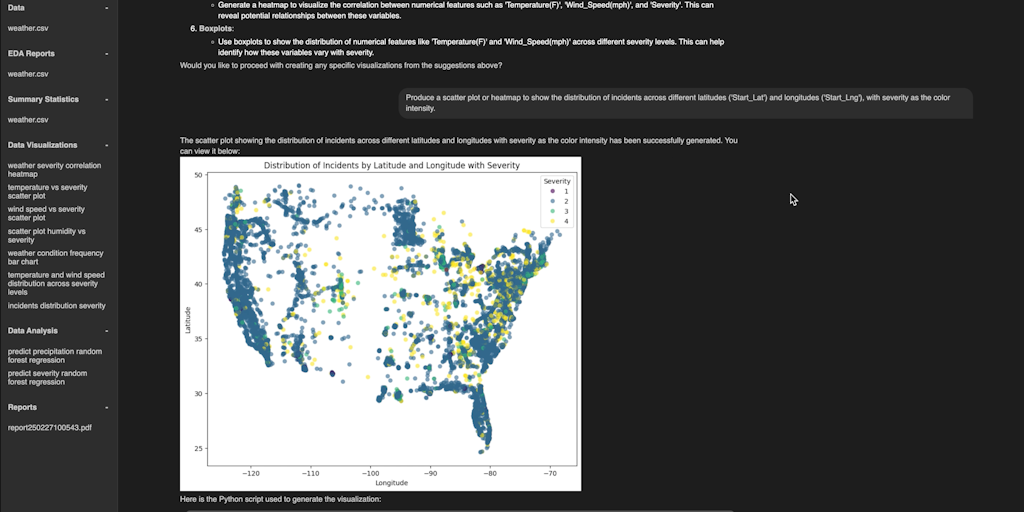Open report250227100543.pdf
The height and width of the screenshot is (512, 1024).
coord(50,428)
